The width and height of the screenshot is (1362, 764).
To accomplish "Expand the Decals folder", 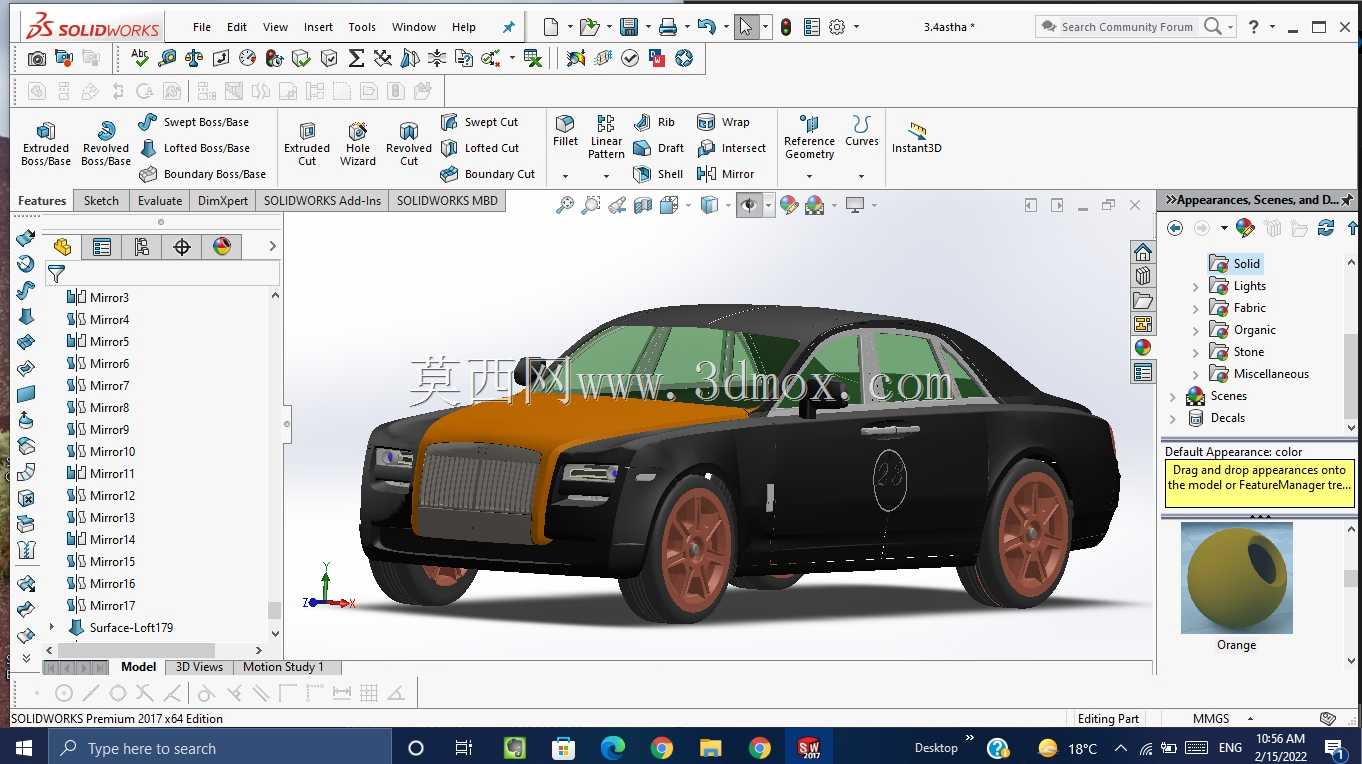I will [x=1173, y=419].
